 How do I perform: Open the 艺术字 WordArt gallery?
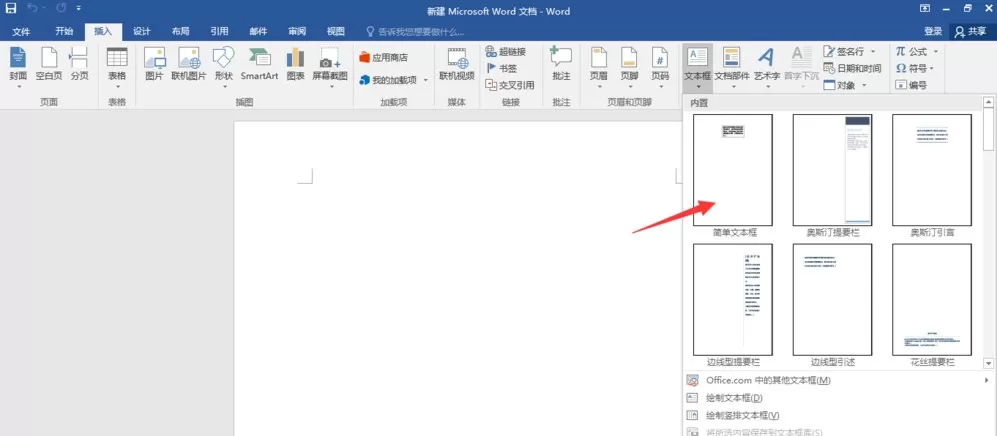click(767, 67)
